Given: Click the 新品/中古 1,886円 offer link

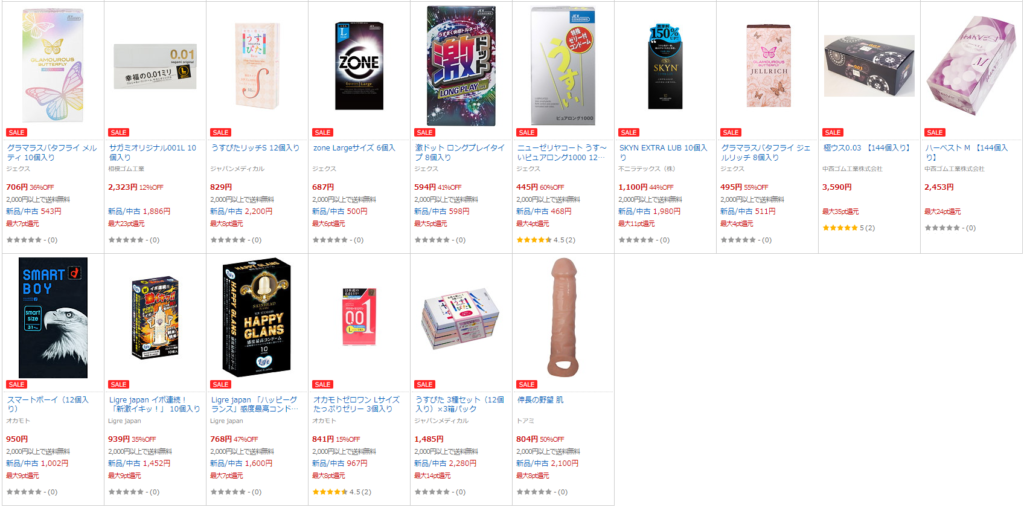Looking at the screenshot, I should [x=139, y=211].
